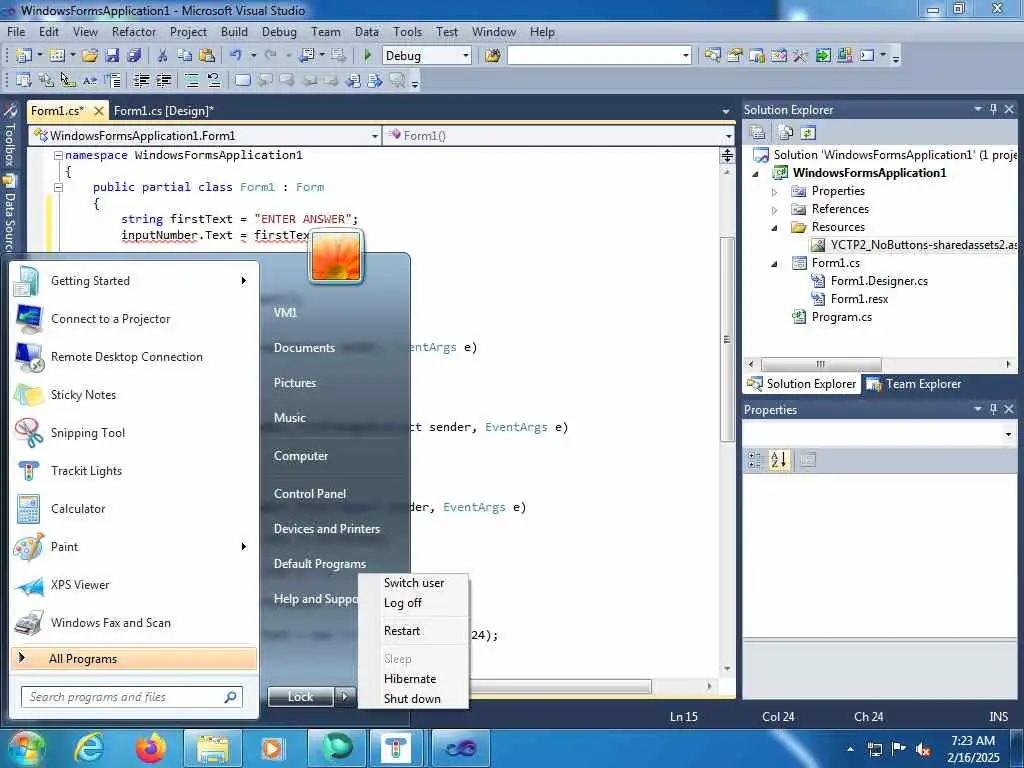Viewport: 1024px width, 768px height.
Task: Open Firefox from the taskbar
Action: pos(150,748)
